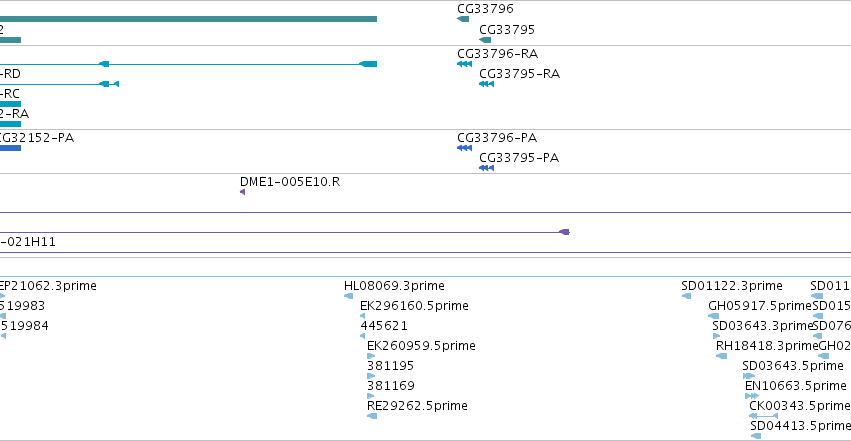Click the EK260959.5prime label
The width and height of the screenshot is (851, 441).
click(421, 346)
